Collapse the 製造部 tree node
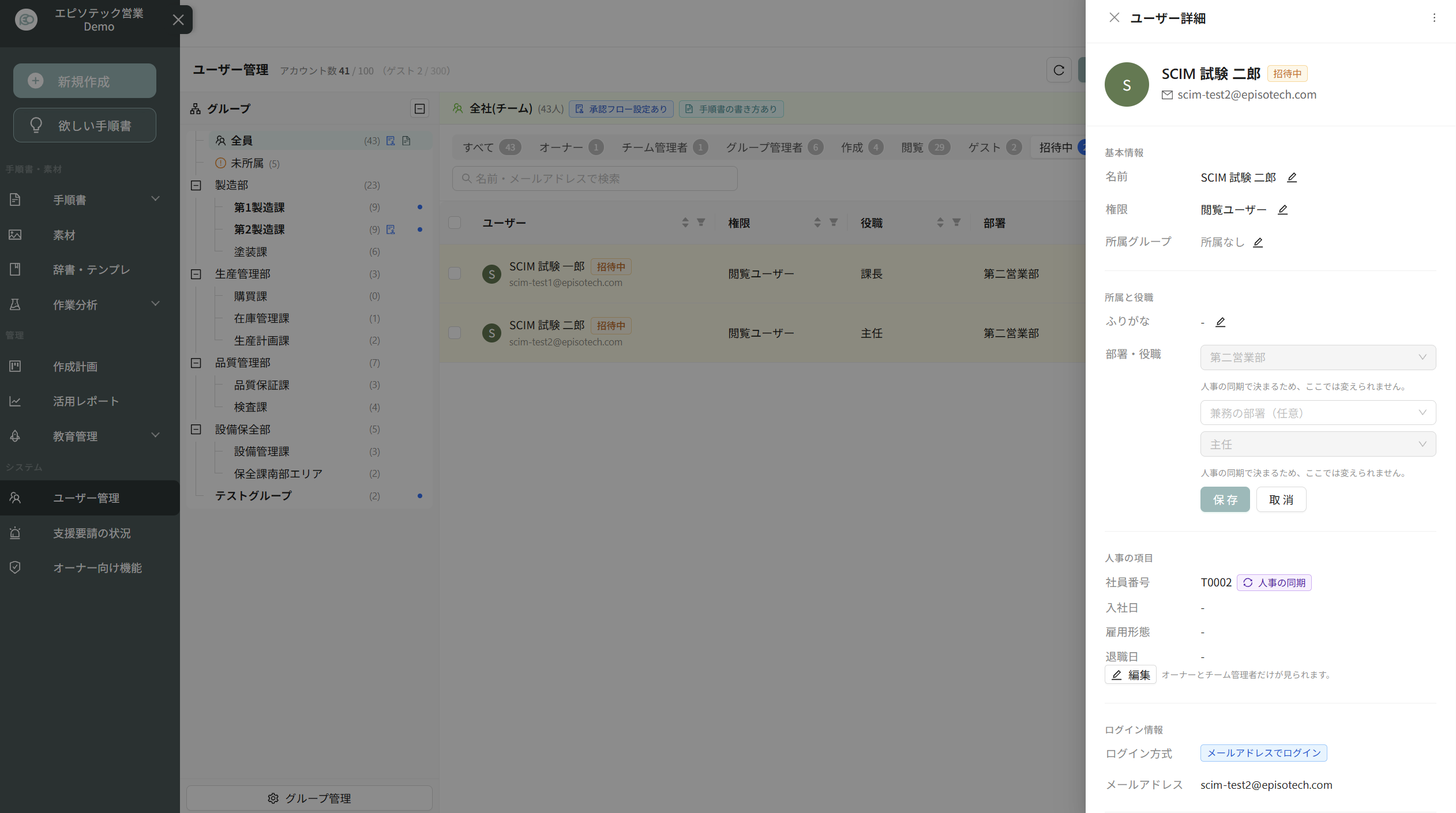Screen dimensions: 1456x813 [x=196, y=185]
